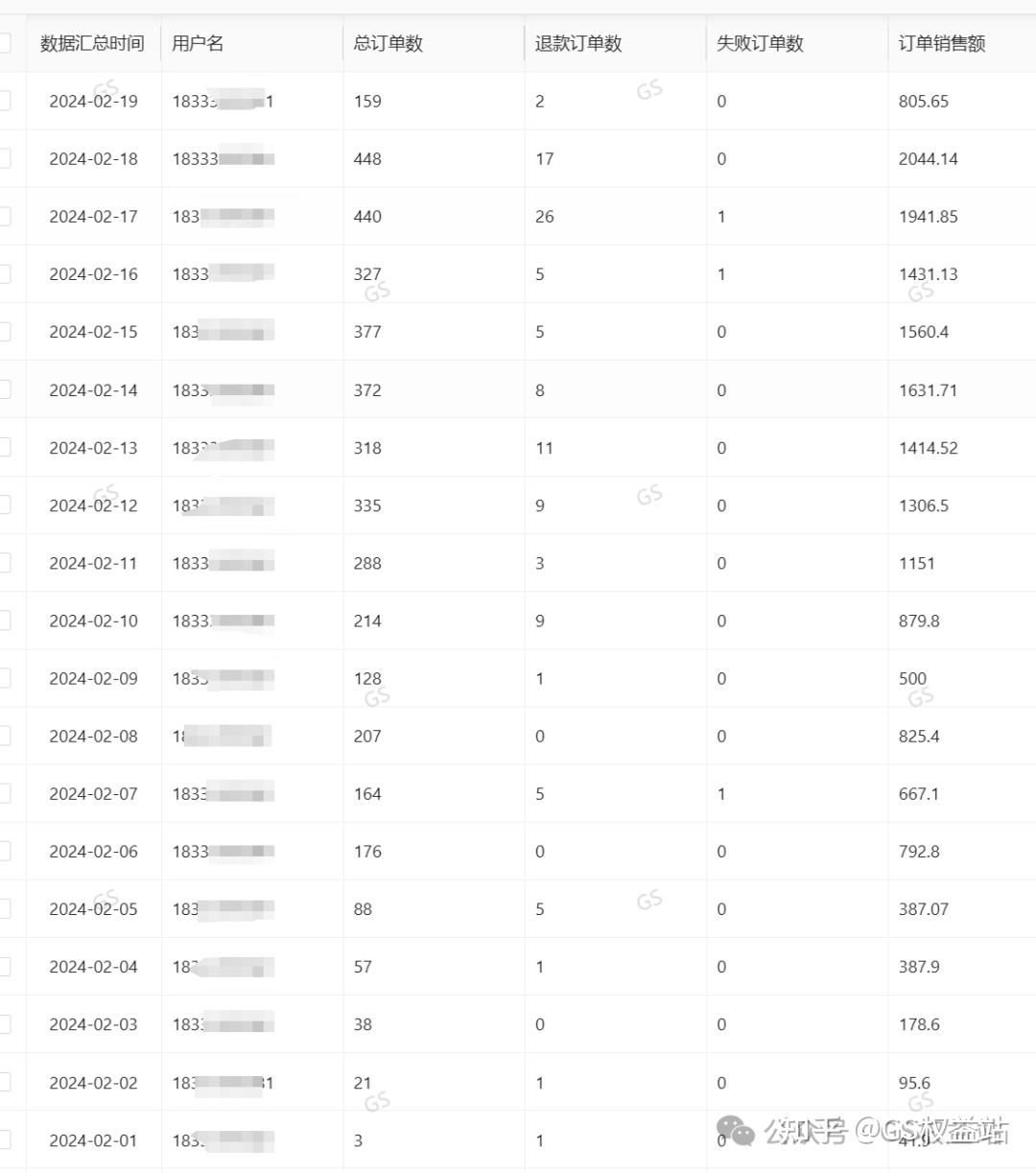This screenshot has width=1036, height=1173.
Task: Check the row checkbox for 2024-02-19
Action: coord(5,101)
